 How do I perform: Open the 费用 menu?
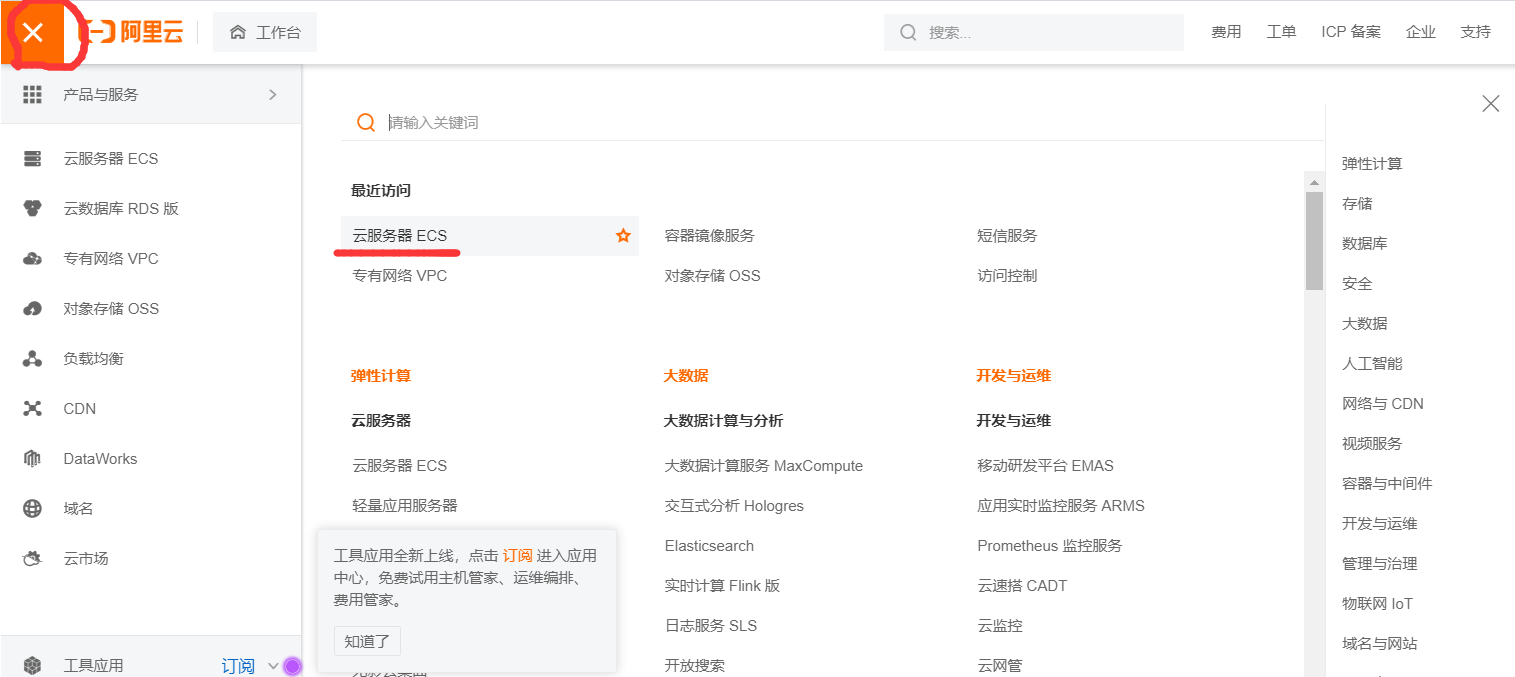point(1226,32)
